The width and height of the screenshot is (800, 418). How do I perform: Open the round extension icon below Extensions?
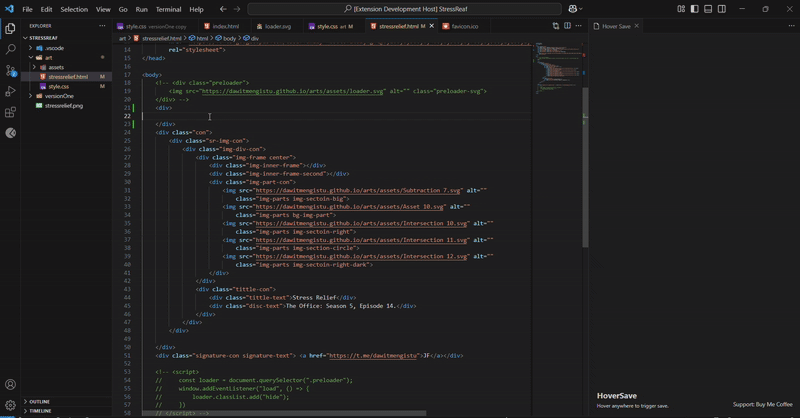[10, 133]
